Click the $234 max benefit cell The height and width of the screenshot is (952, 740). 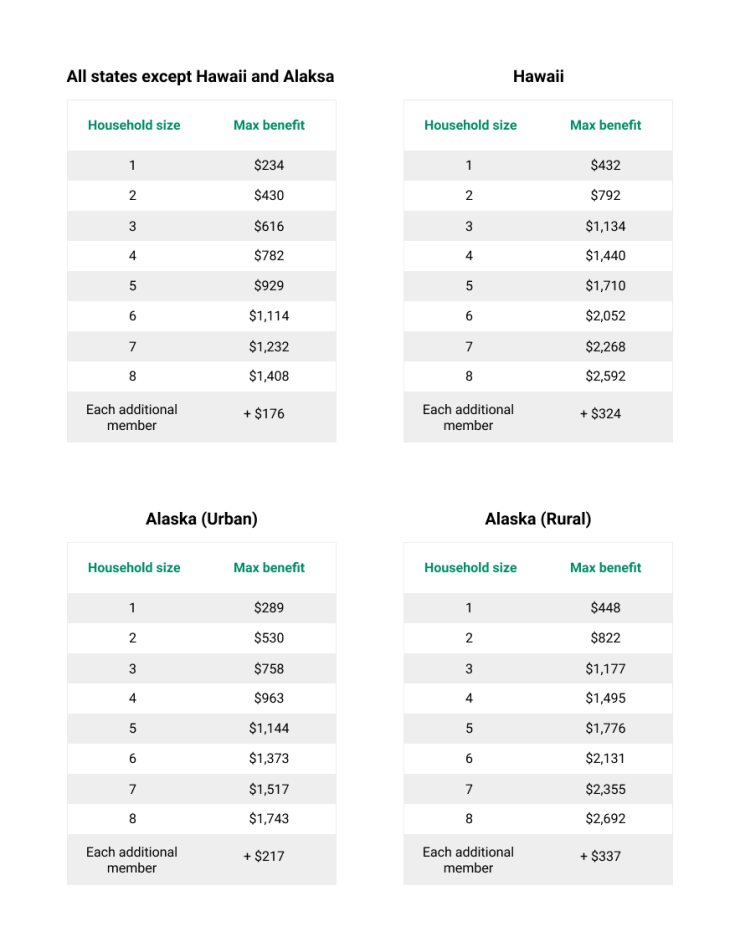coord(269,165)
